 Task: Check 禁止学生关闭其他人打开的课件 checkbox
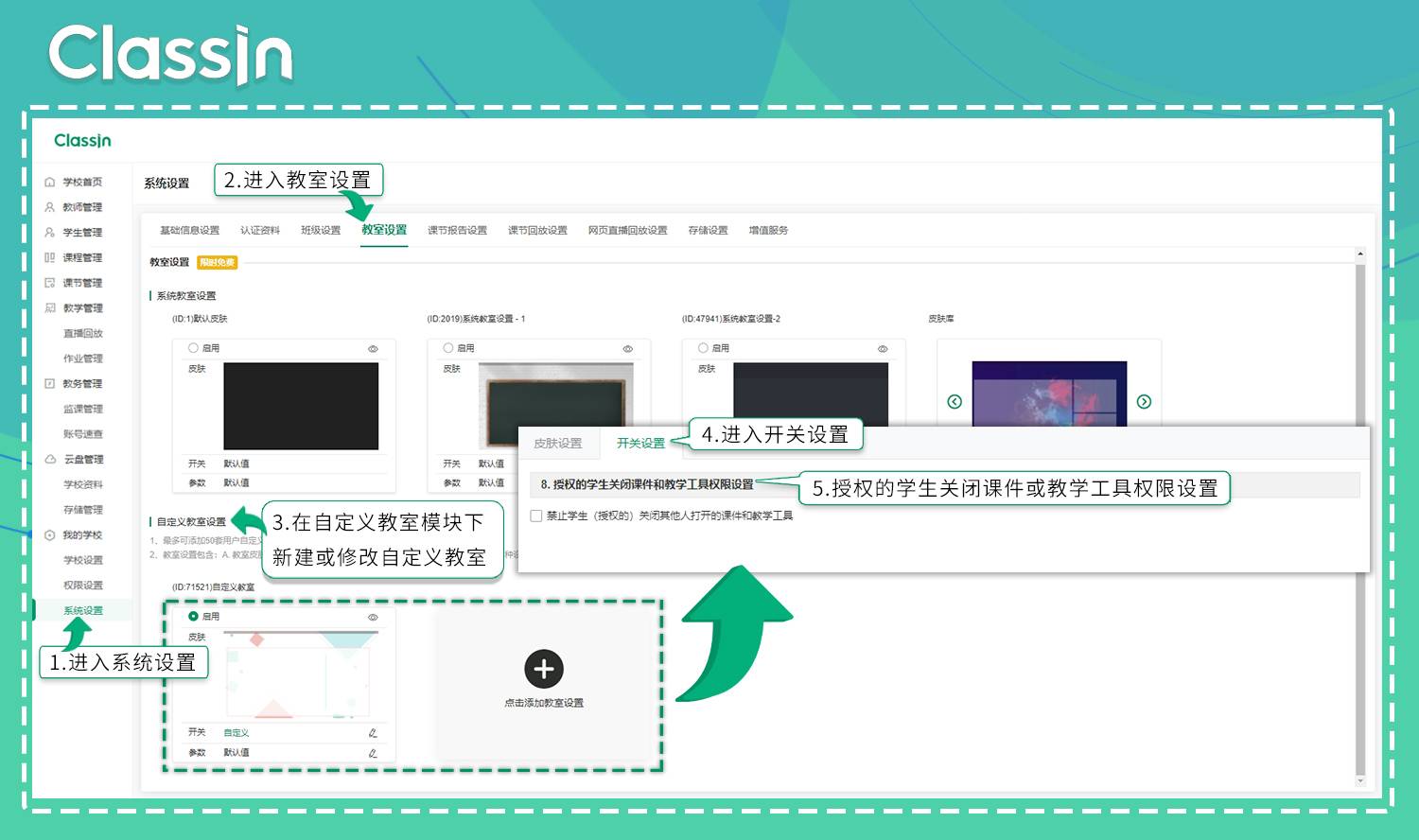pos(536,516)
